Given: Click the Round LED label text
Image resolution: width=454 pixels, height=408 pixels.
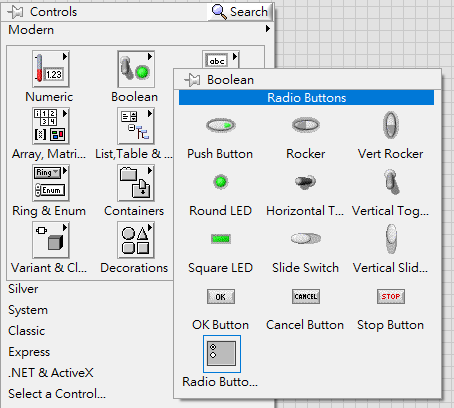Looking at the screenshot, I should [x=220, y=211].
